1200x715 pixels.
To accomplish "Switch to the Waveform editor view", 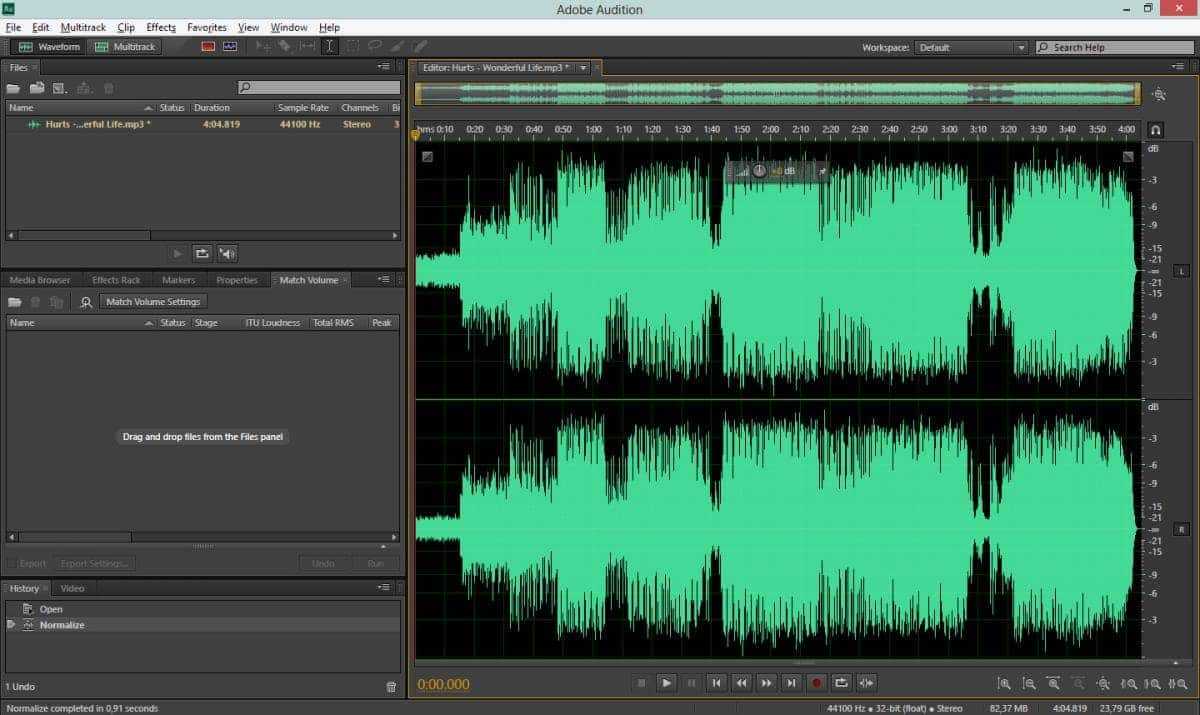I will (x=49, y=47).
